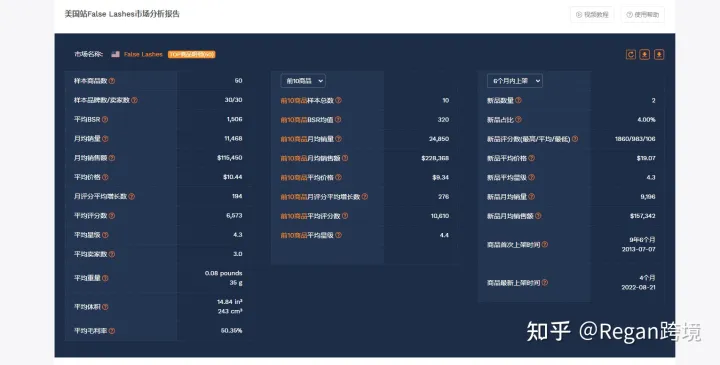Click the latest listing date 2022-08-21

[639, 287]
